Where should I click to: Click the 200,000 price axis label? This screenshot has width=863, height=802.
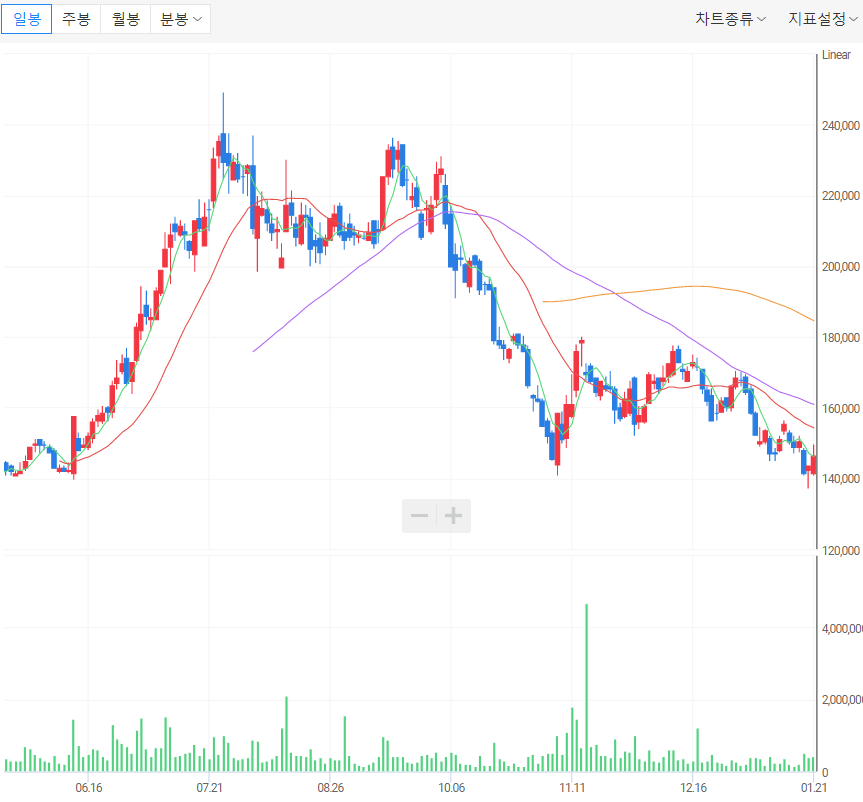point(840,267)
